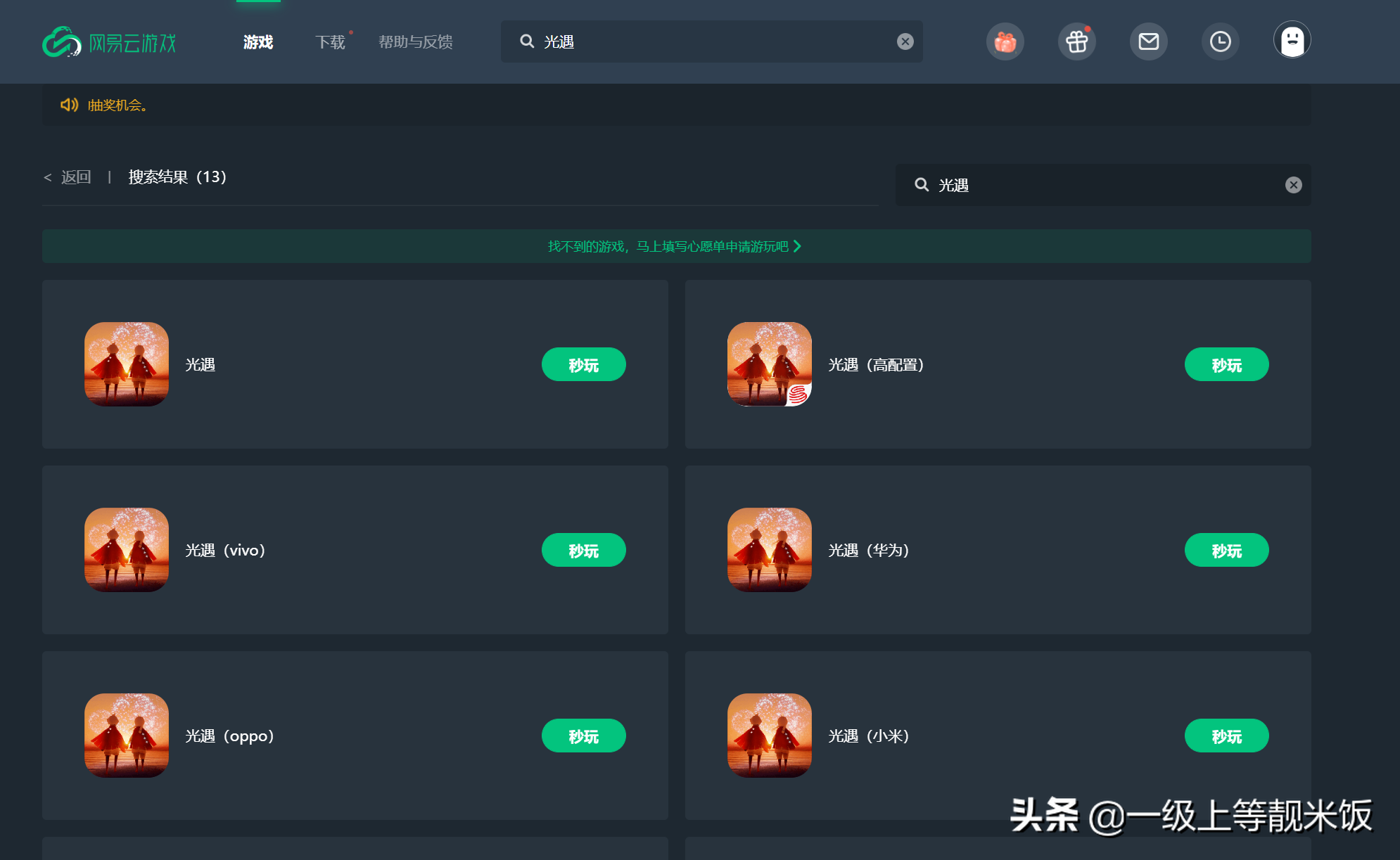Image resolution: width=1400 pixels, height=860 pixels.
Task: Open the play history clock icon
Action: tap(1220, 42)
